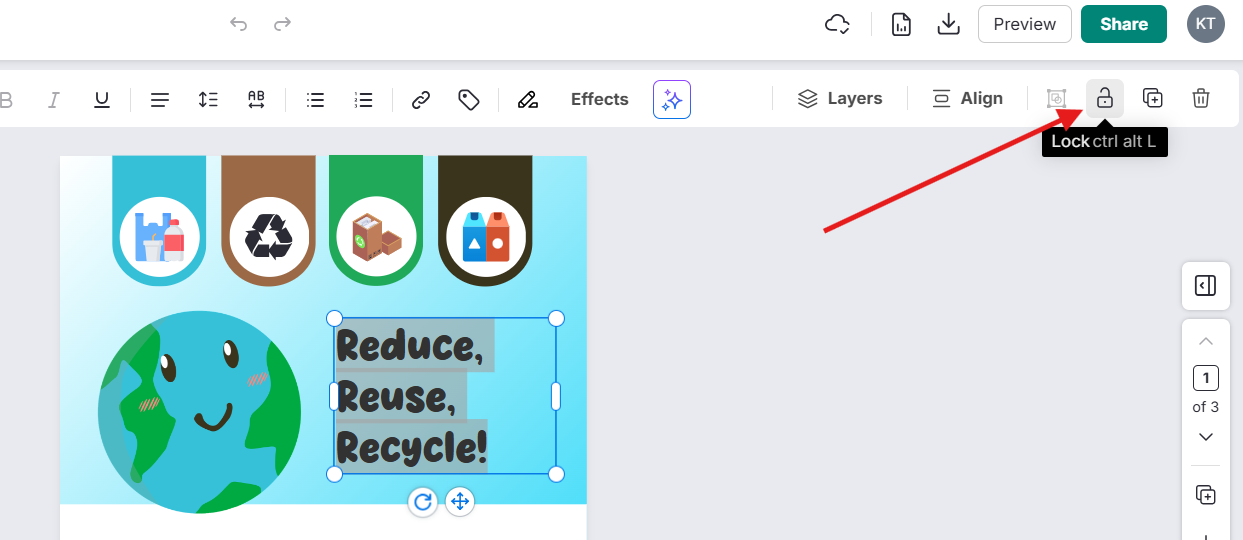The width and height of the screenshot is (1243, 540).
Task: Click the undo arrow
Action: tap(238, 24)
